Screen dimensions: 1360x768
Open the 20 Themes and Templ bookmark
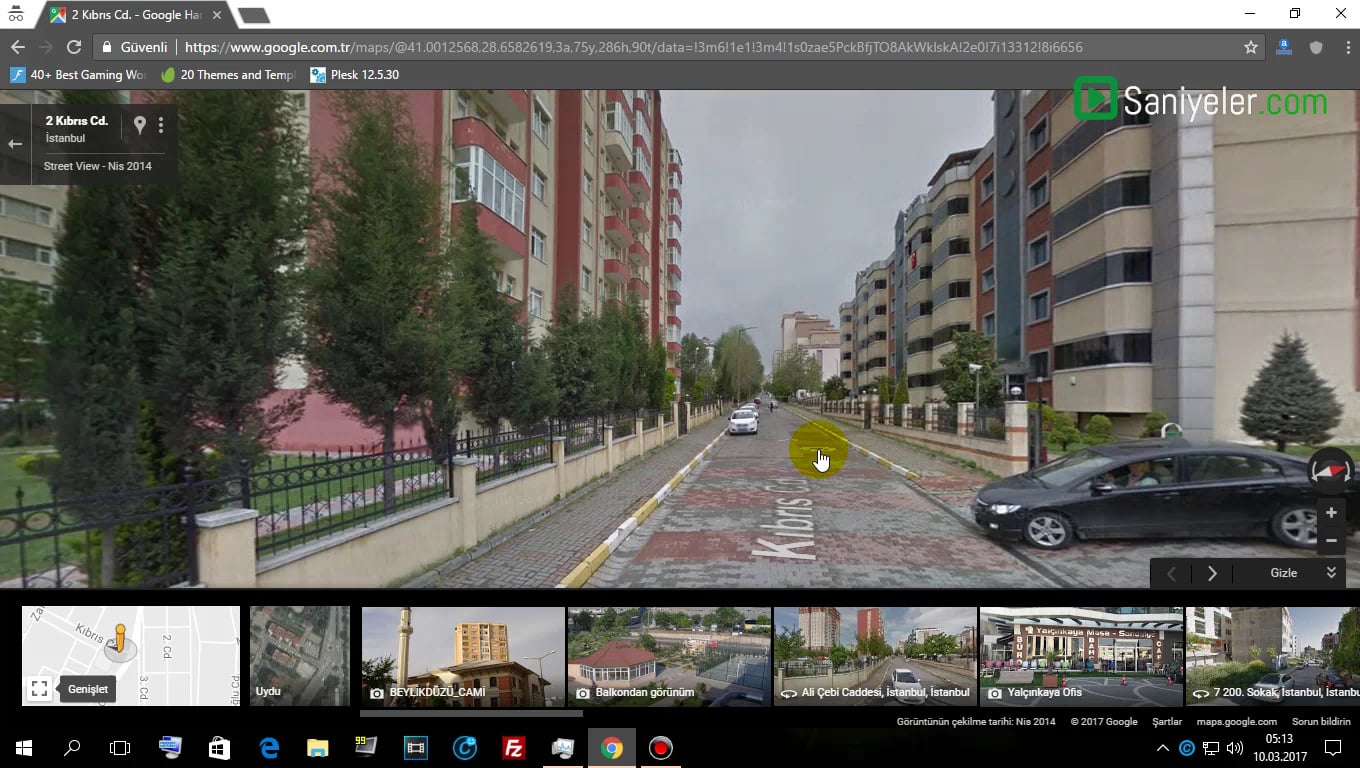coord(228,75)
